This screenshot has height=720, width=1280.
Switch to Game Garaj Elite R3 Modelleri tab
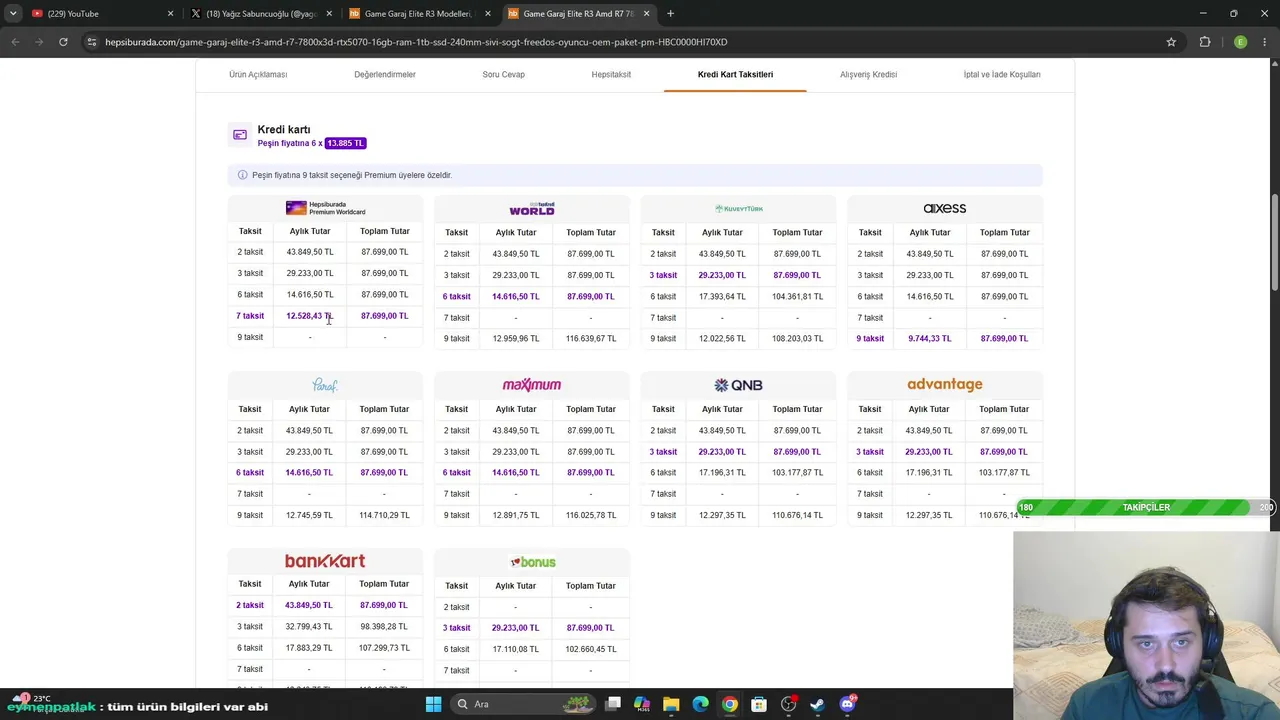tap(419, 14)
